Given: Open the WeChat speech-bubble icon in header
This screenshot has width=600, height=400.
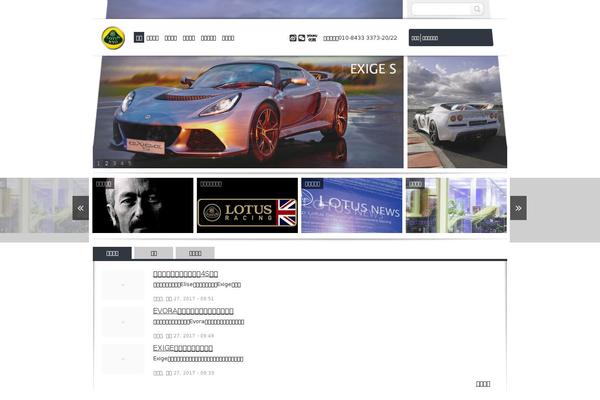Looking at the screenshot, I should (302, 38).
